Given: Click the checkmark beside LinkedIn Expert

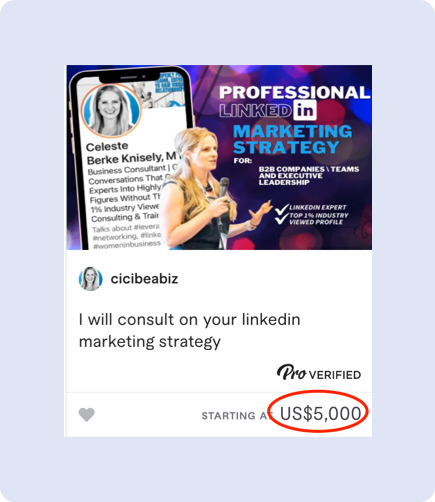Looking at the screenshot, I should [282, 209].
